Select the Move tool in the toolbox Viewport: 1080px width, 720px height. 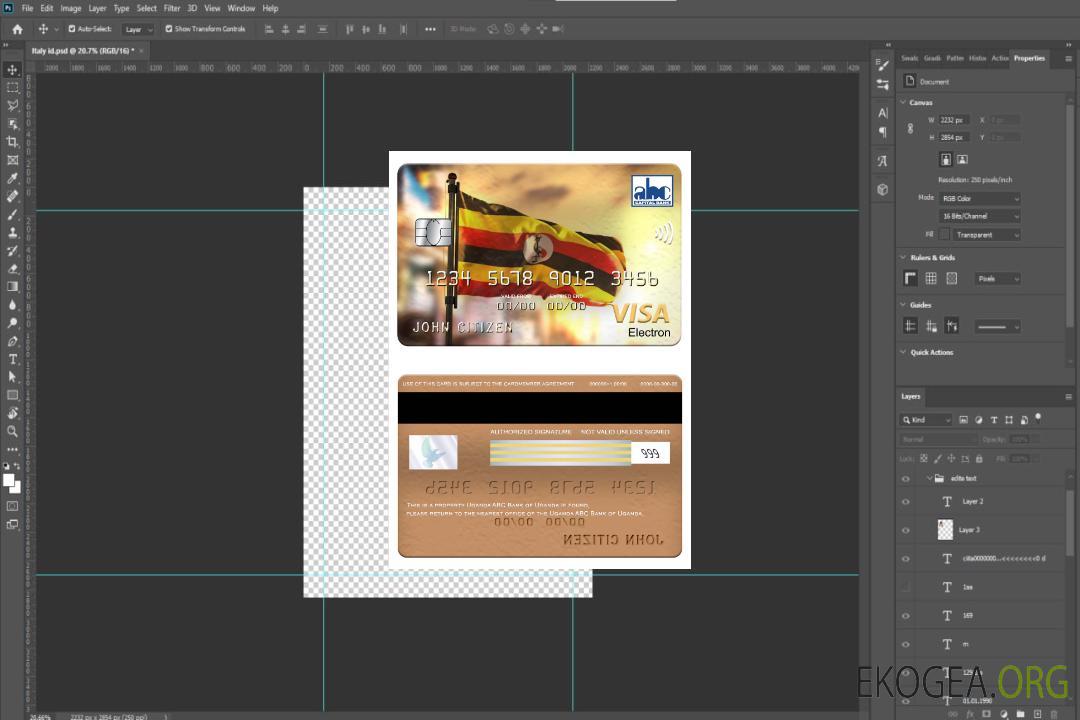point(12,70)
